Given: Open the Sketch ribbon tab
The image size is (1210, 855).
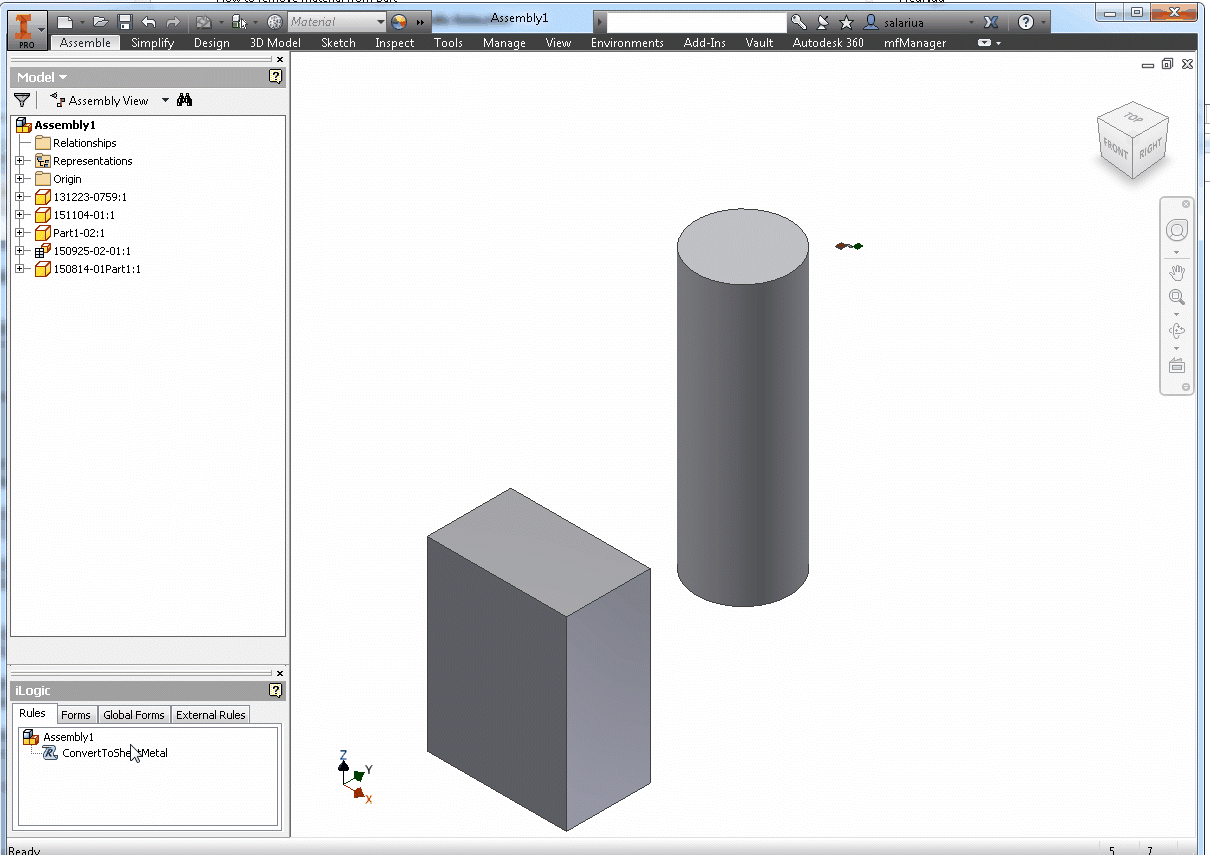Looking at the screenshot, I should (338, 43).
